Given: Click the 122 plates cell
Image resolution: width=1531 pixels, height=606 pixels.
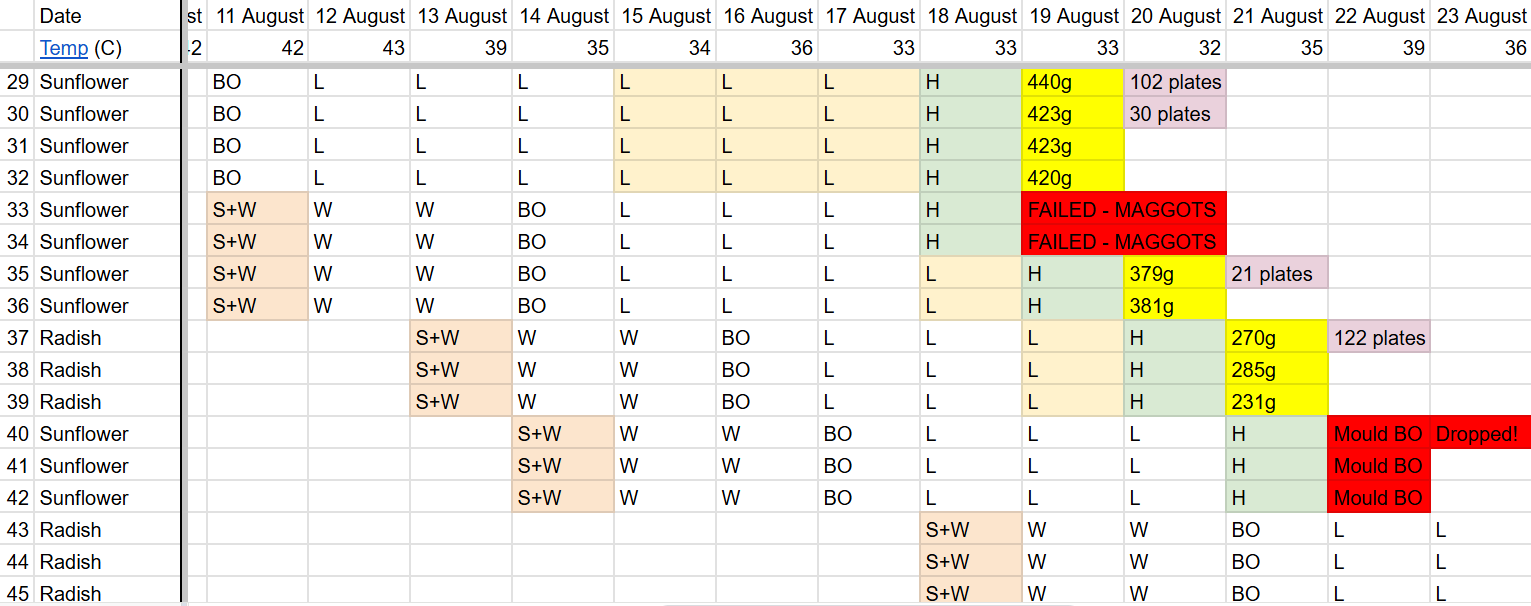Looking at the screenshot, I should pyautogui.click(x=1379, y=338).
